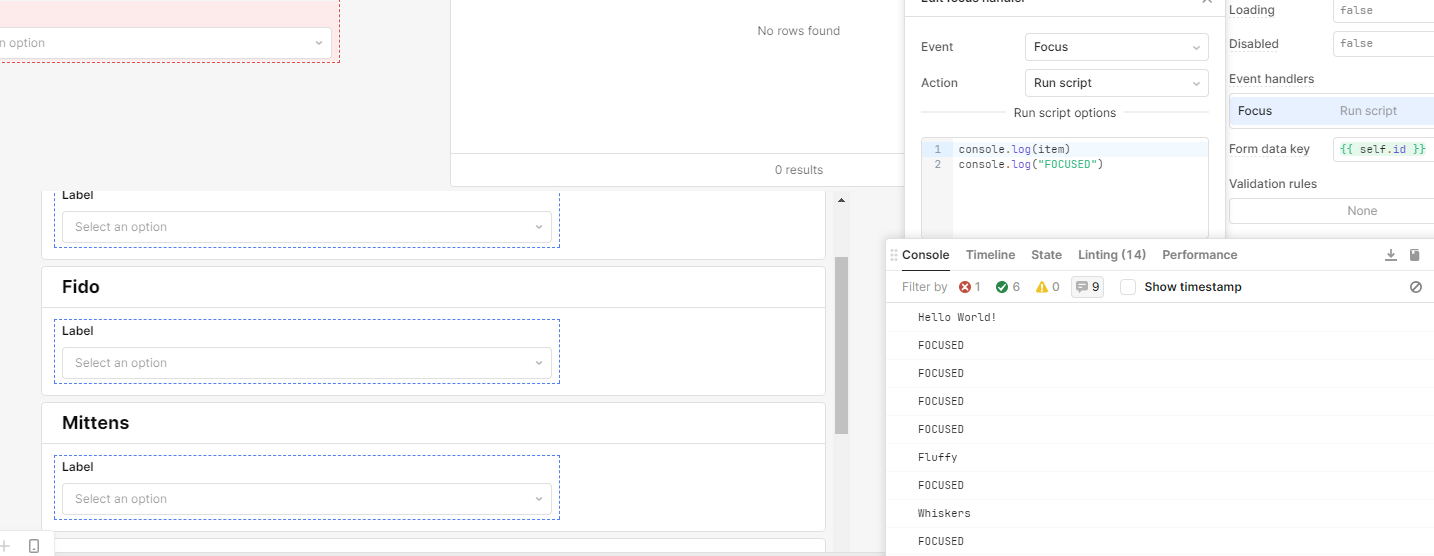Open the Event dropdown set to Focus
The height and width of the screenshot is (556, 1434).
pos(1116,47)
